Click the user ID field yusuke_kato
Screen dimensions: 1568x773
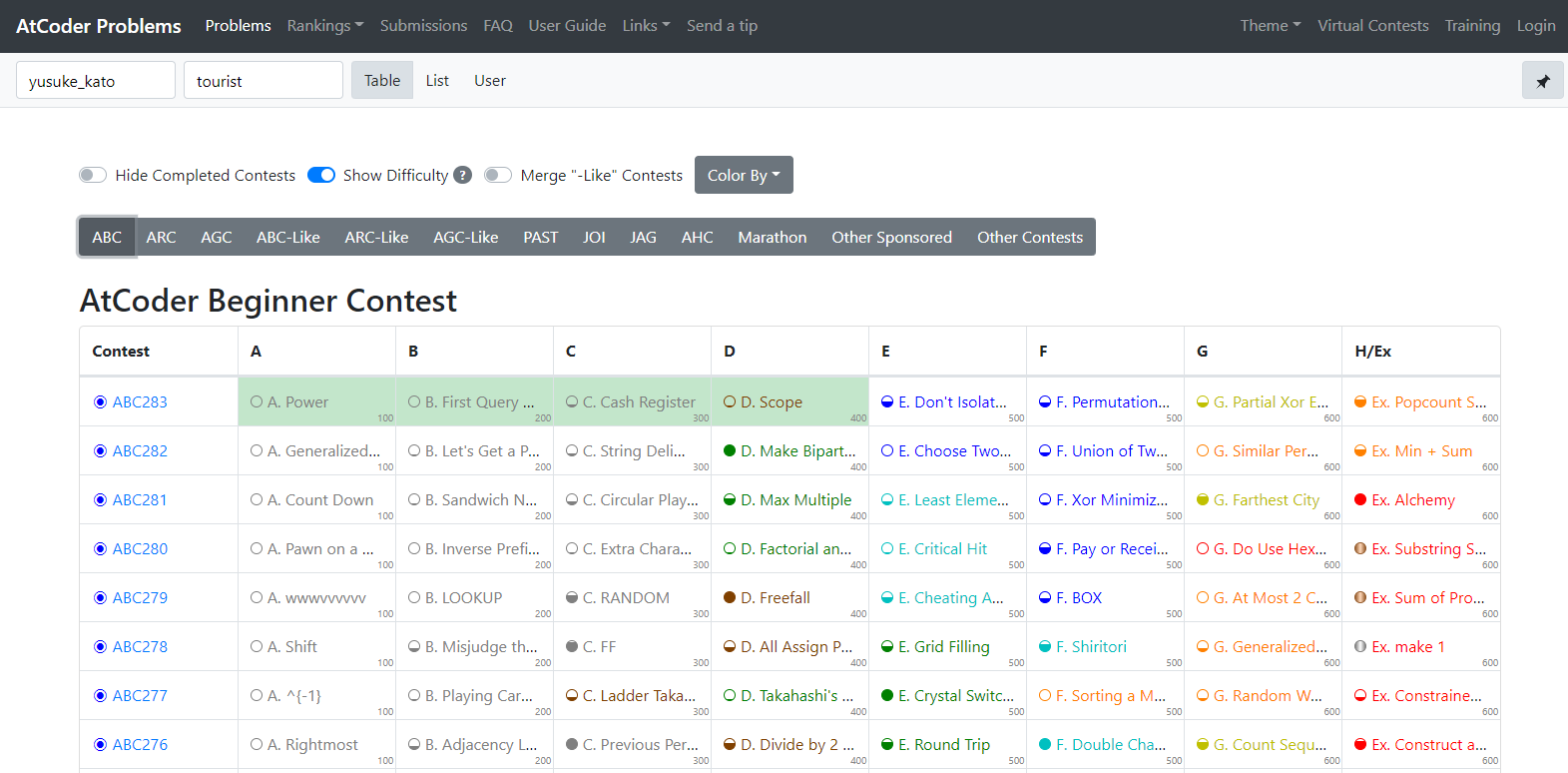point(96,81)
